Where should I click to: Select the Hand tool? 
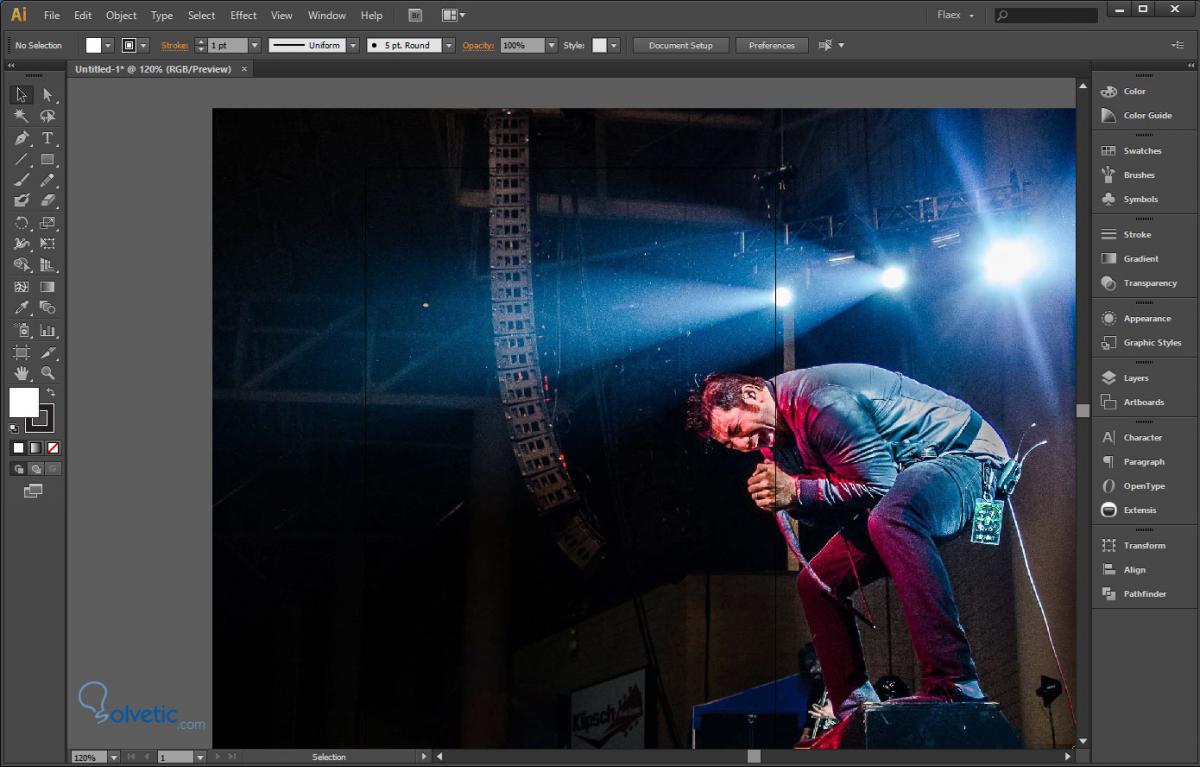(21, 373)
